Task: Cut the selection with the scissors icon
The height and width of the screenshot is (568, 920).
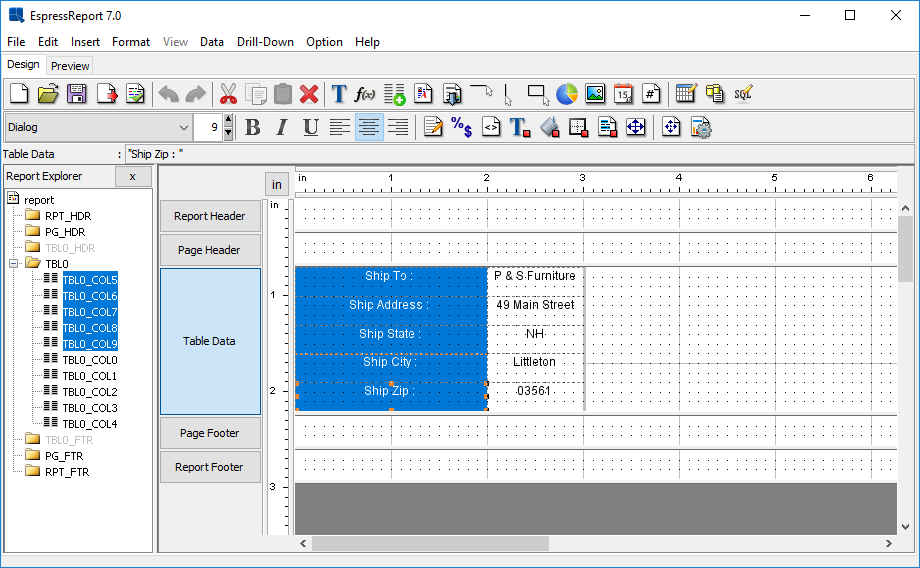Action: pos(228,94)
